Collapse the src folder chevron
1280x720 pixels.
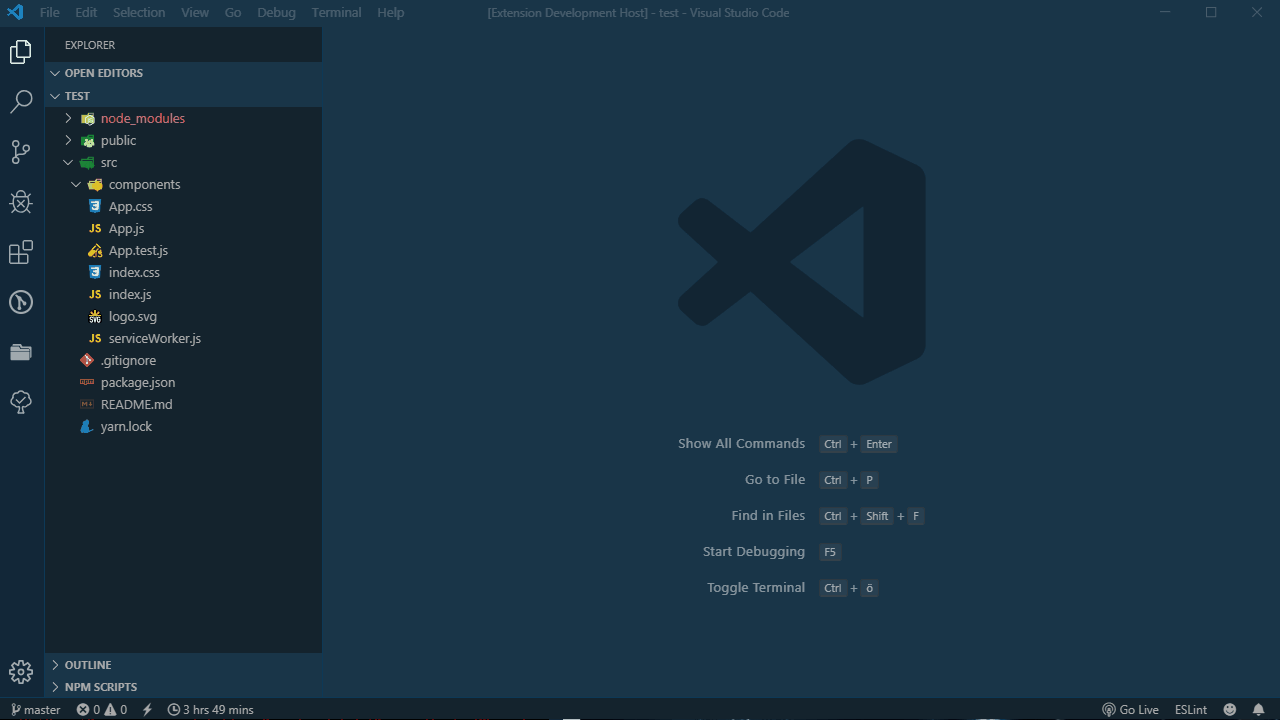point(68,162)
